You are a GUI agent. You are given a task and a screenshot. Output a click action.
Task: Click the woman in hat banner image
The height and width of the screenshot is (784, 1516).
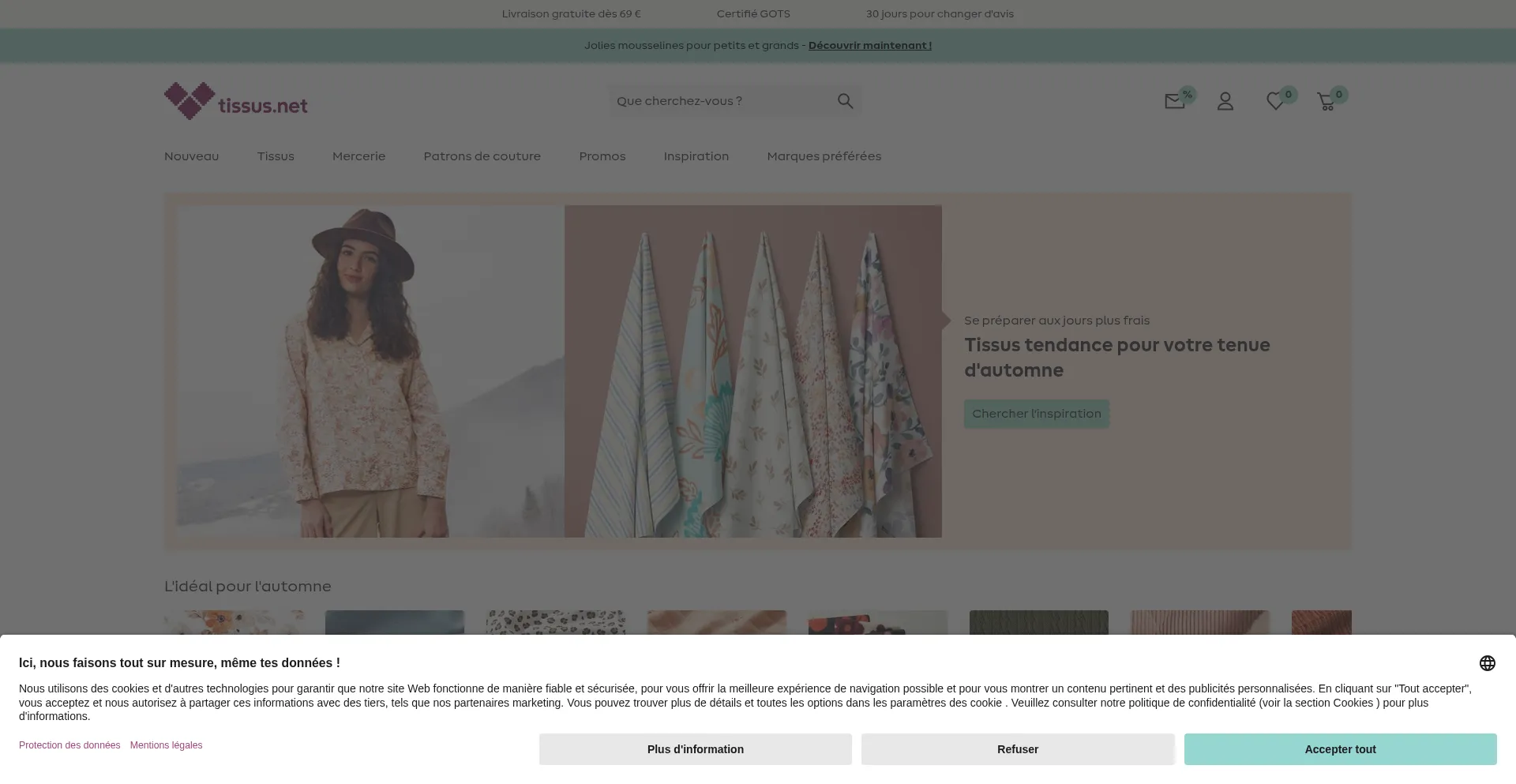click(370, 372)
